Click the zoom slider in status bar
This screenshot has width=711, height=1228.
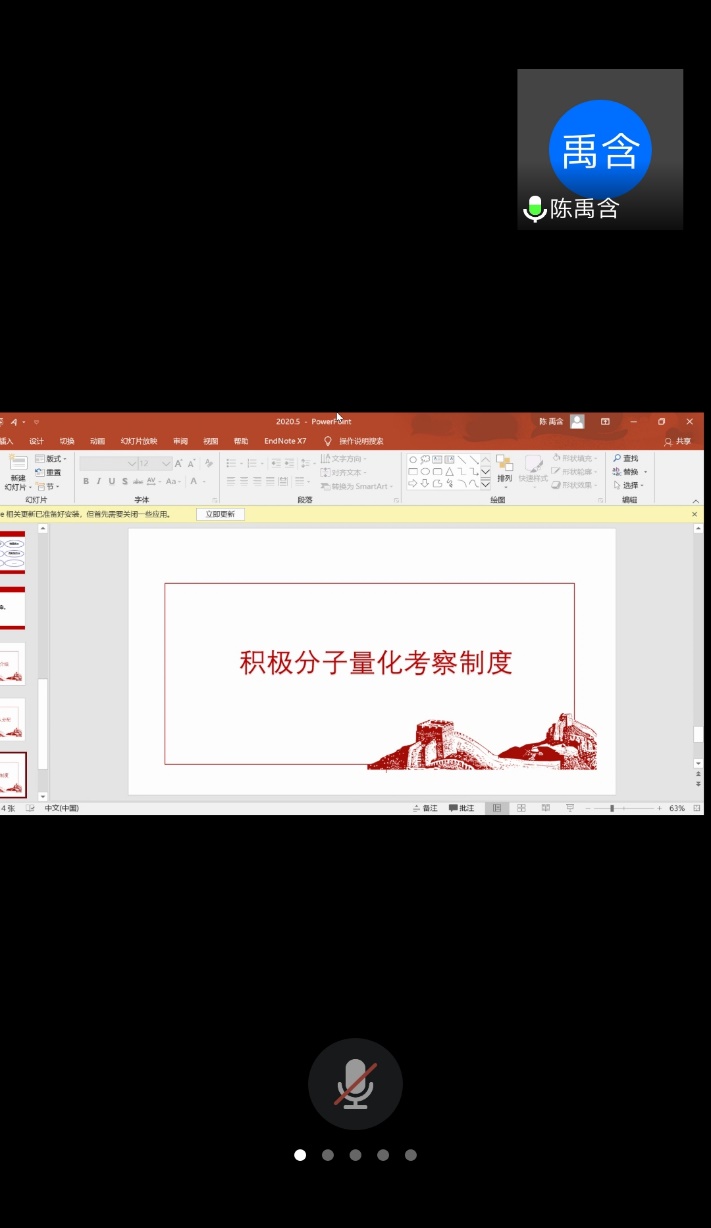[612, 808]
